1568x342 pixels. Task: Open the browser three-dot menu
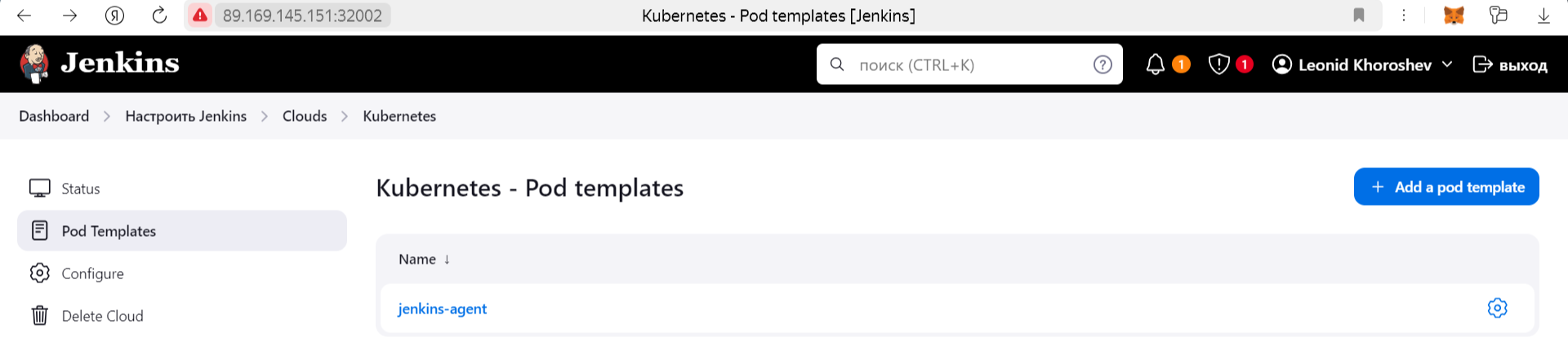click(1404, 16)
